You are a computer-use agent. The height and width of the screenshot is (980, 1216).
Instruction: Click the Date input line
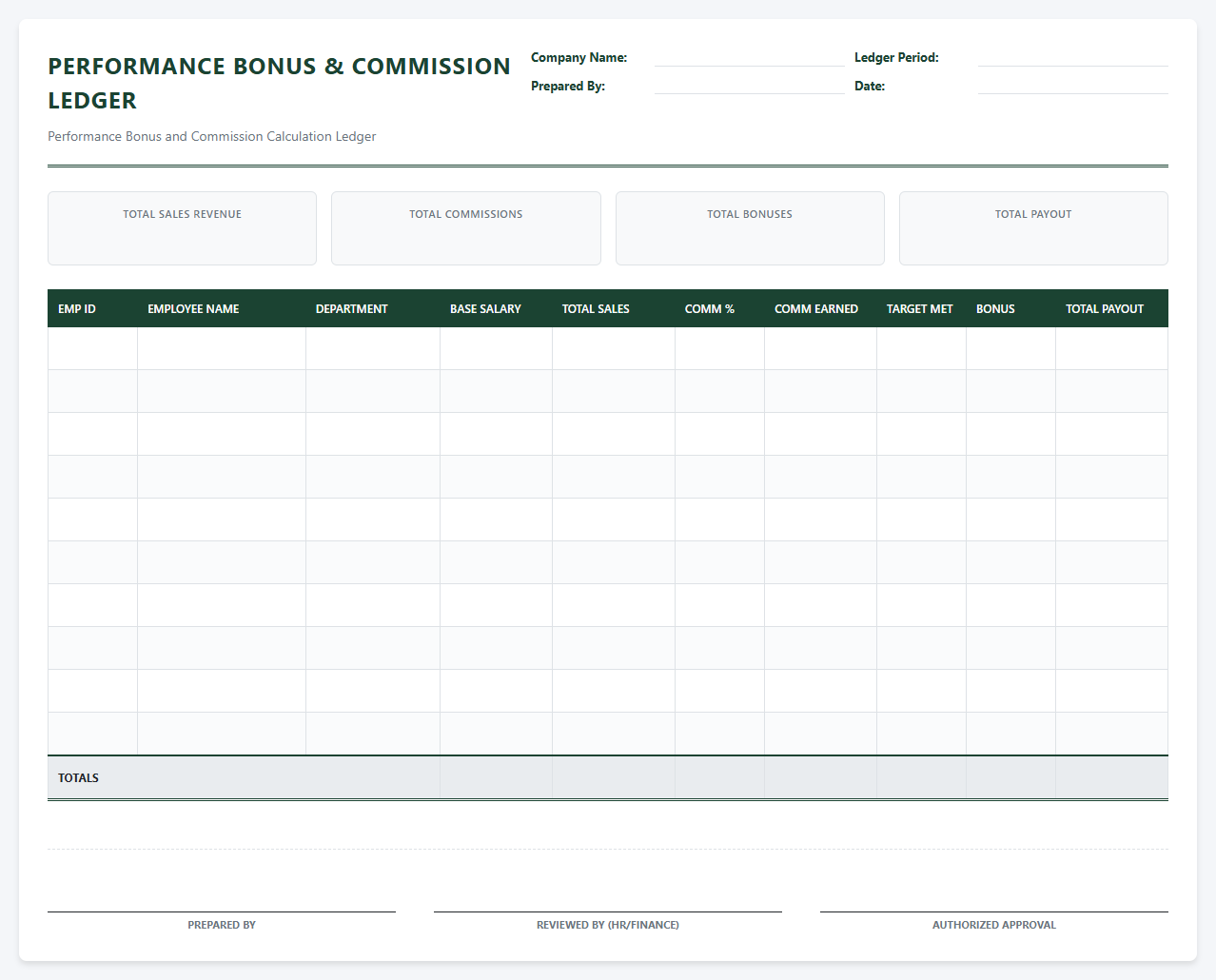coord(1072,86)
